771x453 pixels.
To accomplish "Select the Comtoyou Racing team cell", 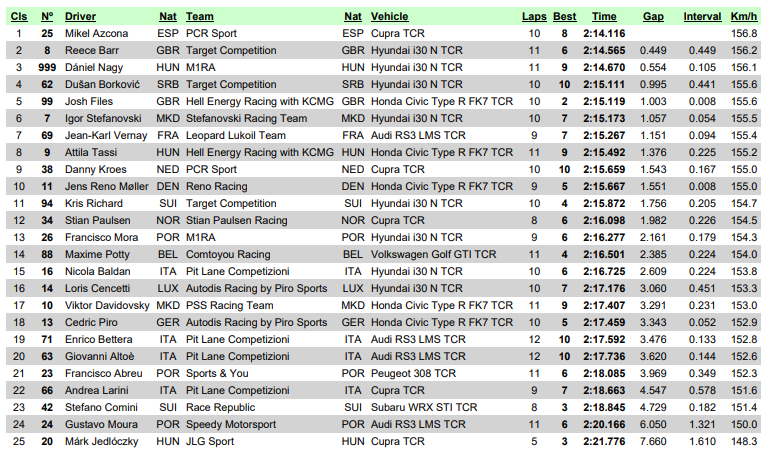I will [228, 254].
